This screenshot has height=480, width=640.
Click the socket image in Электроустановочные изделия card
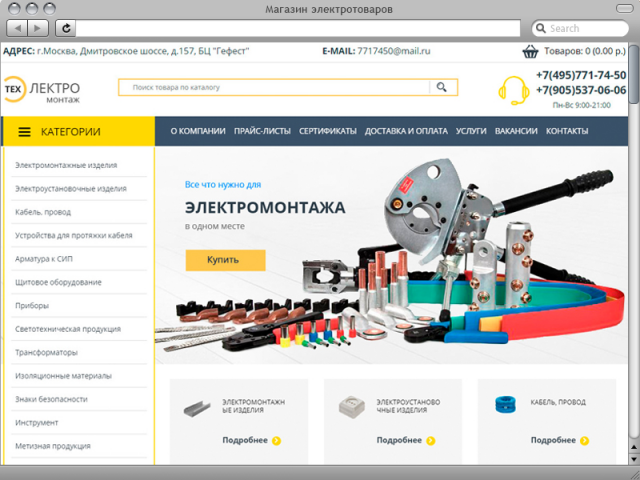point(351,407)
